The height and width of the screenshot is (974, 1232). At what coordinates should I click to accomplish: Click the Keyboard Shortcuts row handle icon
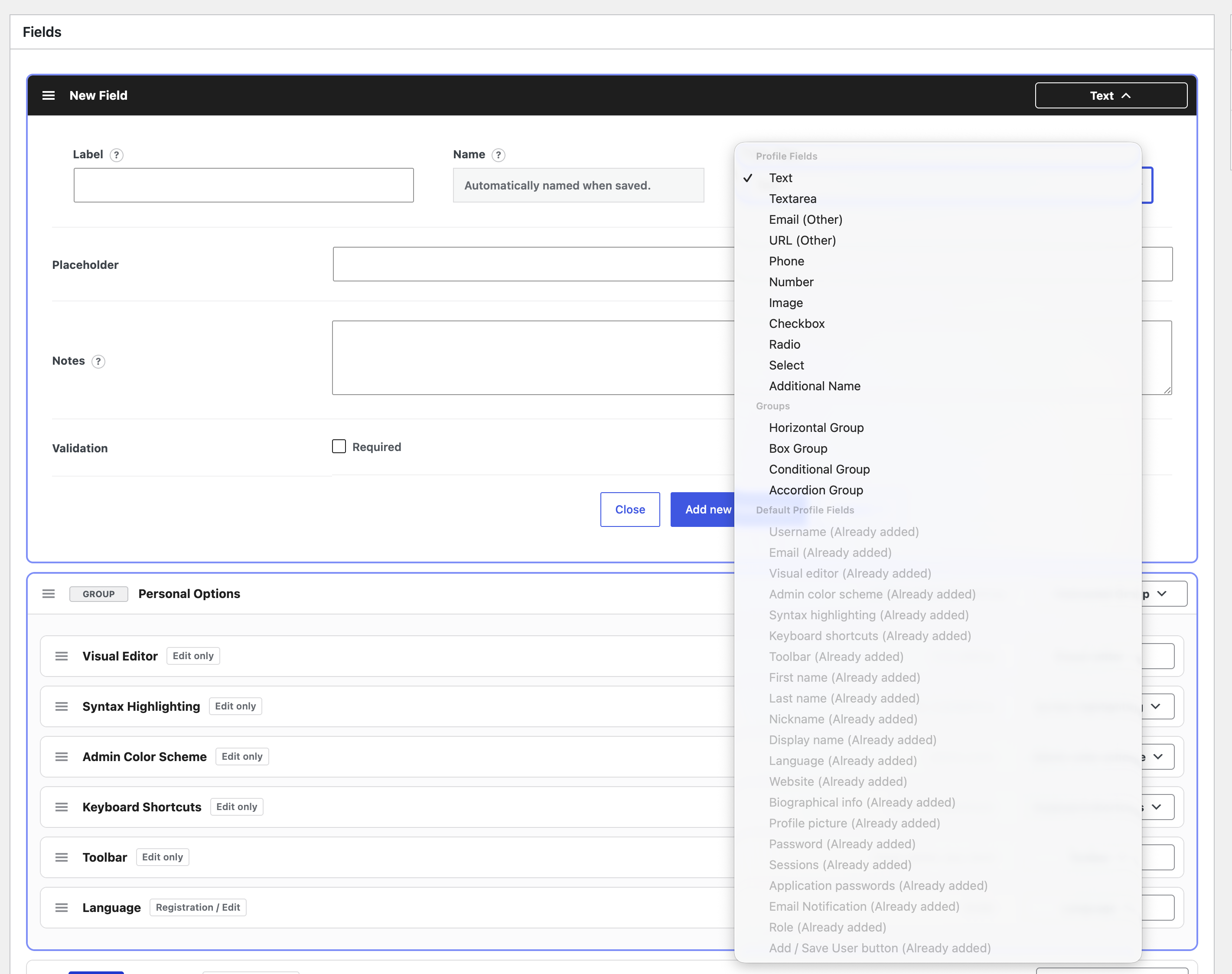tap(62, 807)
